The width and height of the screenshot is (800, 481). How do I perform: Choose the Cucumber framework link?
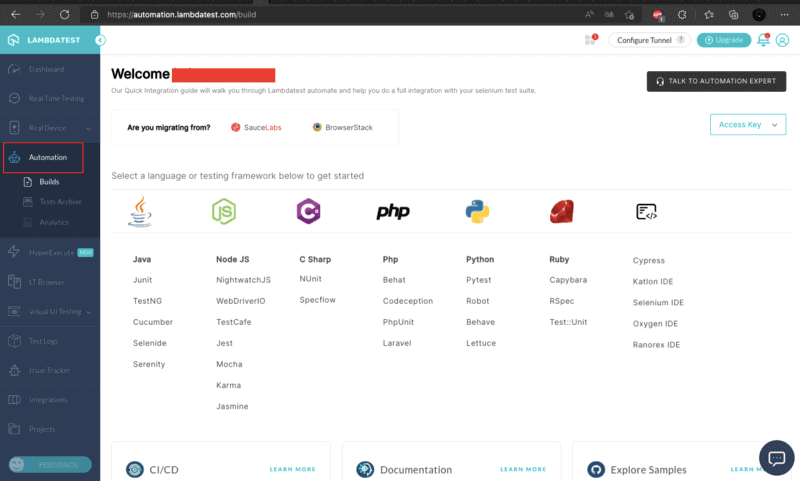[153, 322]
